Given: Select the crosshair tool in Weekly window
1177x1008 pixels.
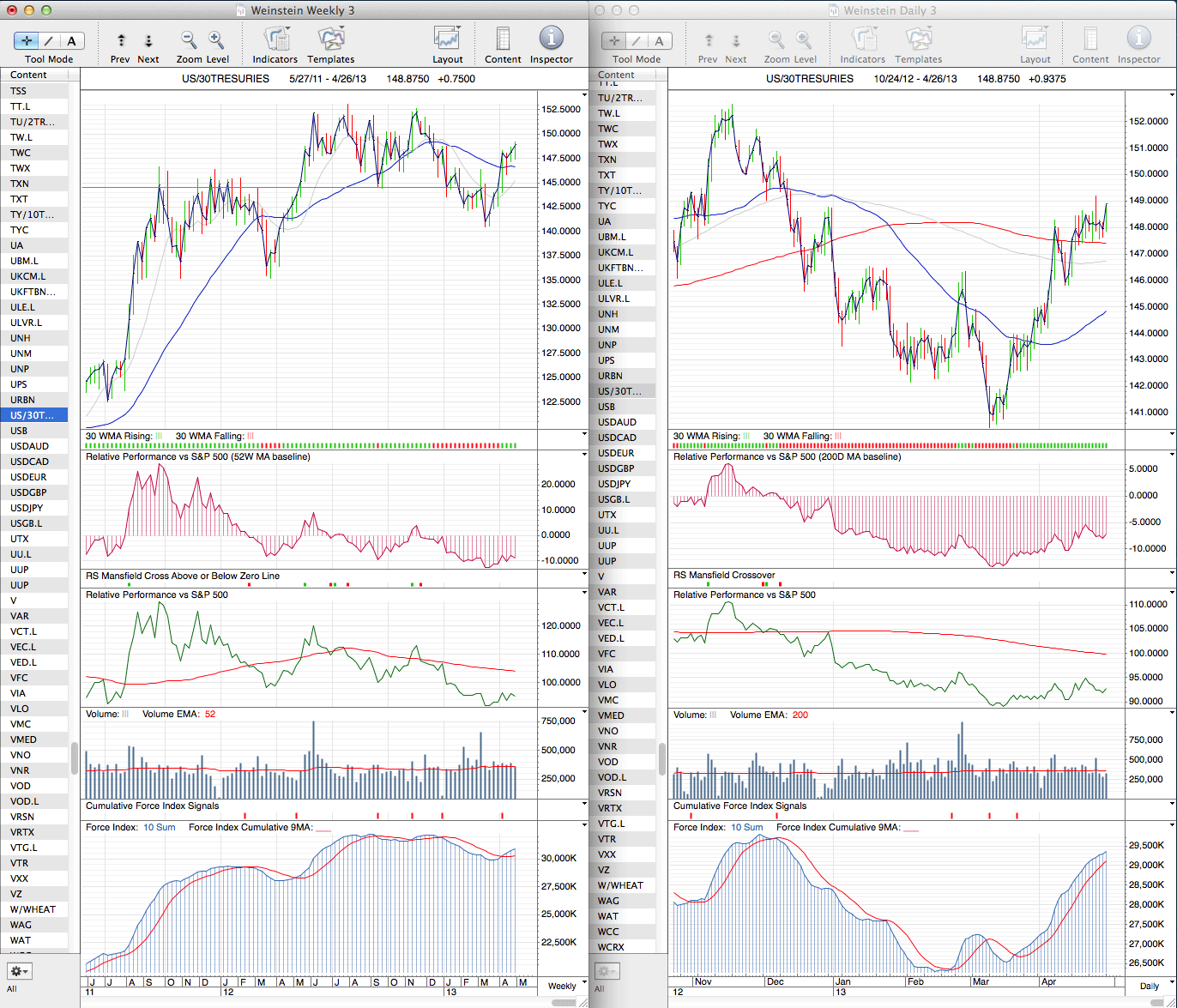Looking at the screenshot, I should pyautogui.click(x=27, y=40).
